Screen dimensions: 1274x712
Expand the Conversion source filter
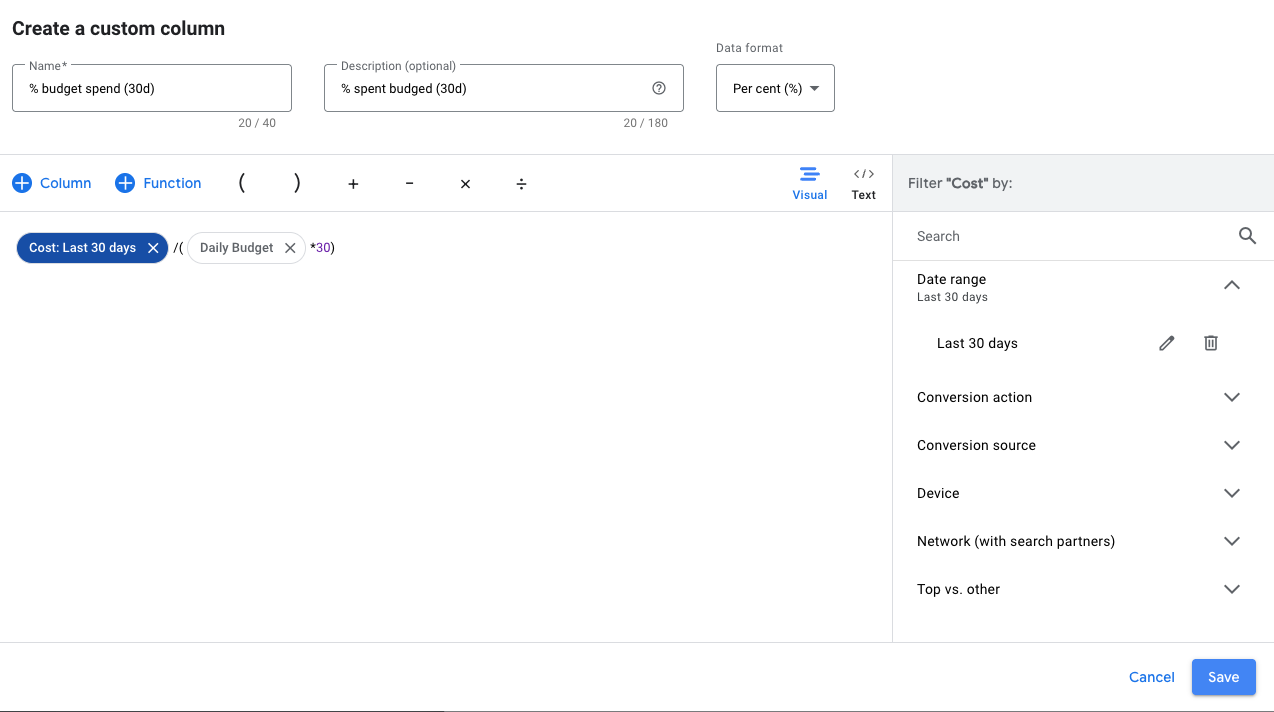point(1232,445)
